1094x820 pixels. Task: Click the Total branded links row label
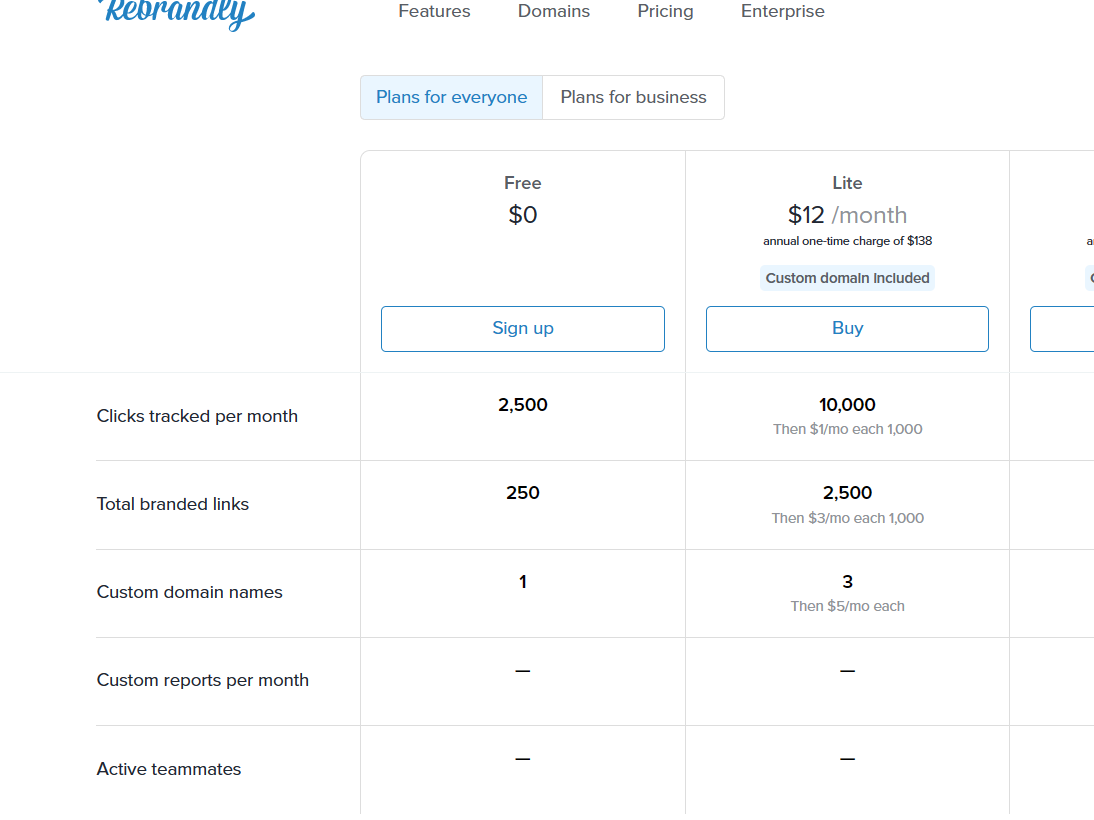pyautogui.click(x=173, y=504)
